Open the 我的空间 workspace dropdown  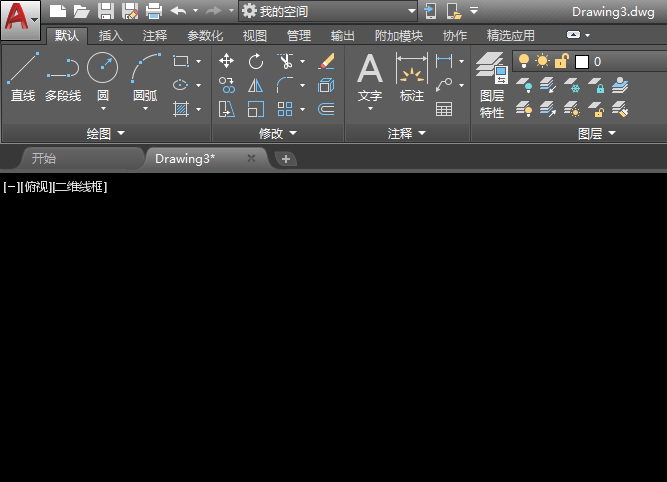(327, 11)
